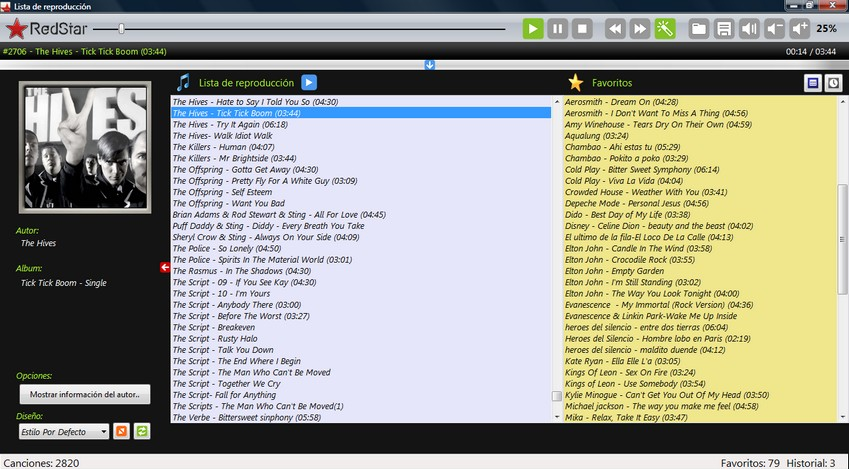Select favorite Amy Winehouse - Tears Dry On Their Own
This screenshot has height=469, width=849.
click(700, 124)
